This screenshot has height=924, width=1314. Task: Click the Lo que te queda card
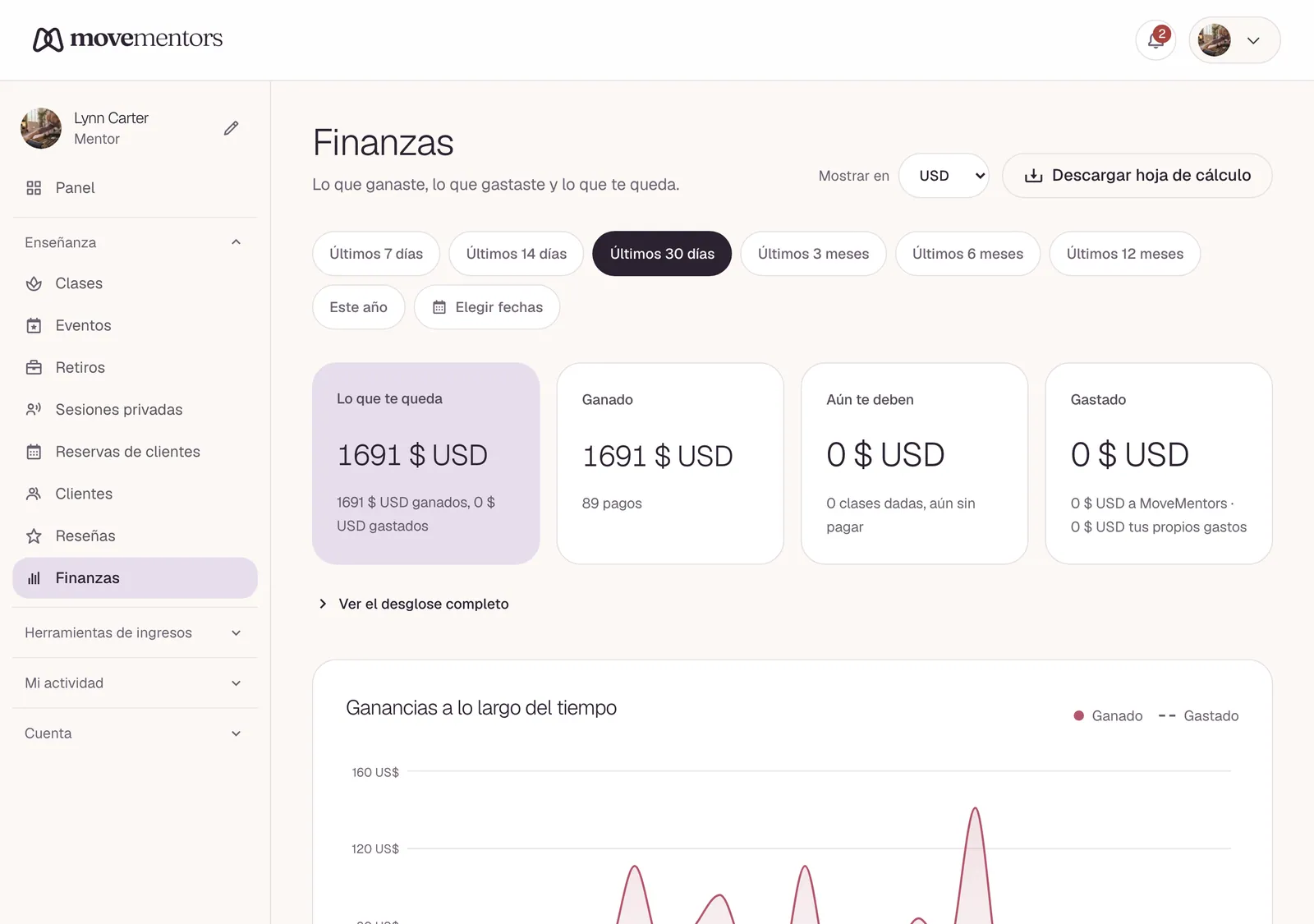[426, 463]
